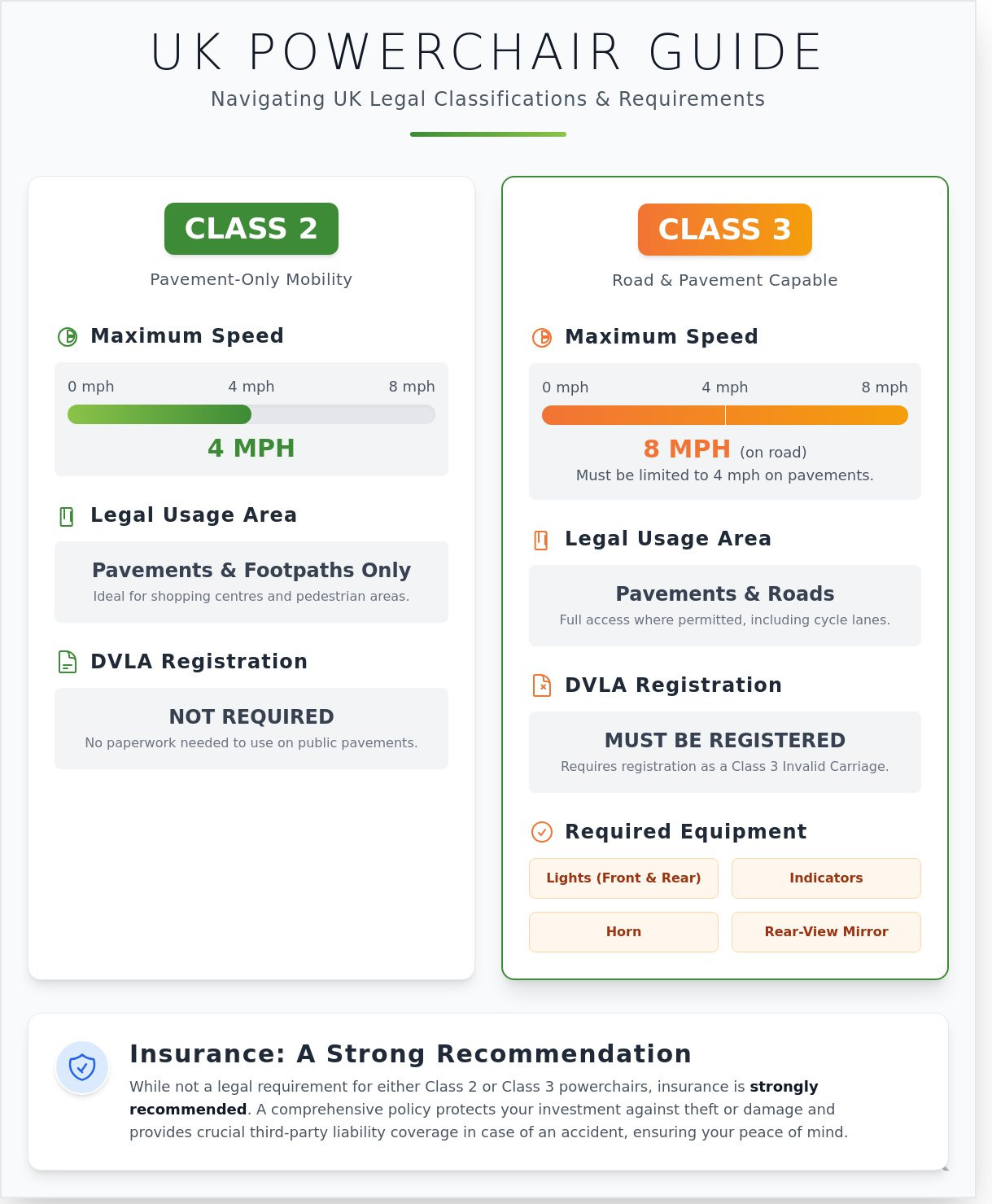Select the orange CLASS 3 badge

pyautogui.click(x=725, y=230)
